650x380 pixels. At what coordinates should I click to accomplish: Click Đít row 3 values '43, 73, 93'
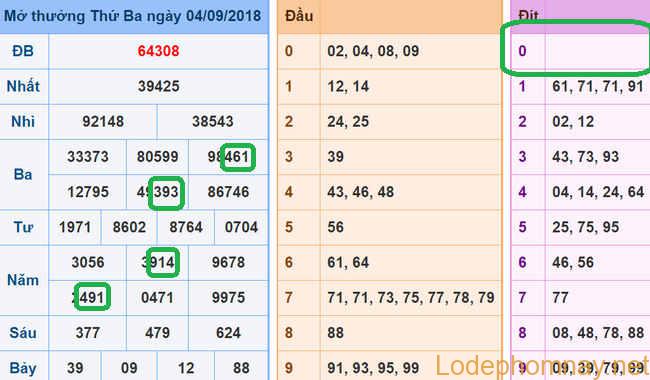tap(585, 157)
